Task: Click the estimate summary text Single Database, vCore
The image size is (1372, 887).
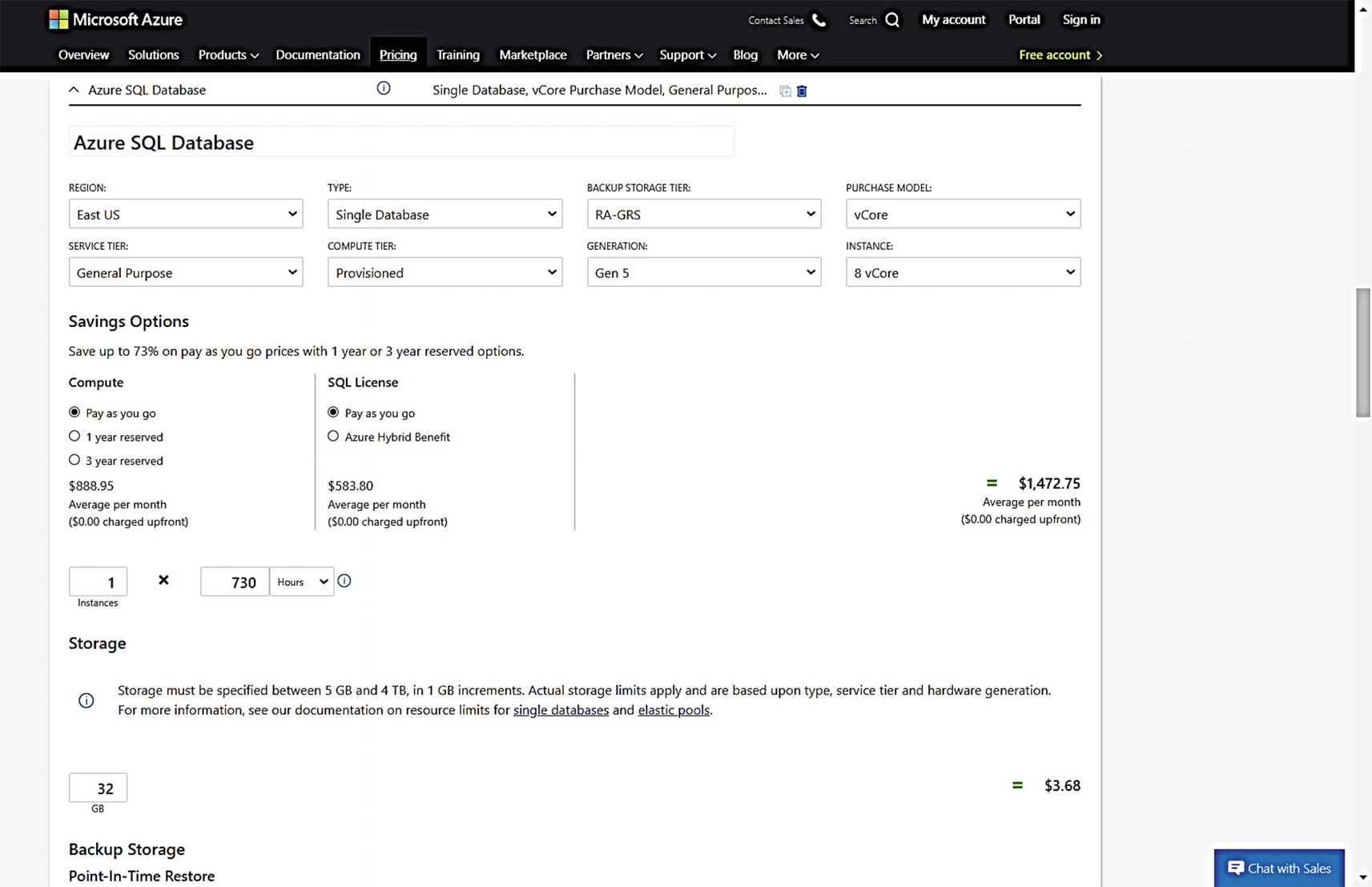Action: (x=599, y=90)
